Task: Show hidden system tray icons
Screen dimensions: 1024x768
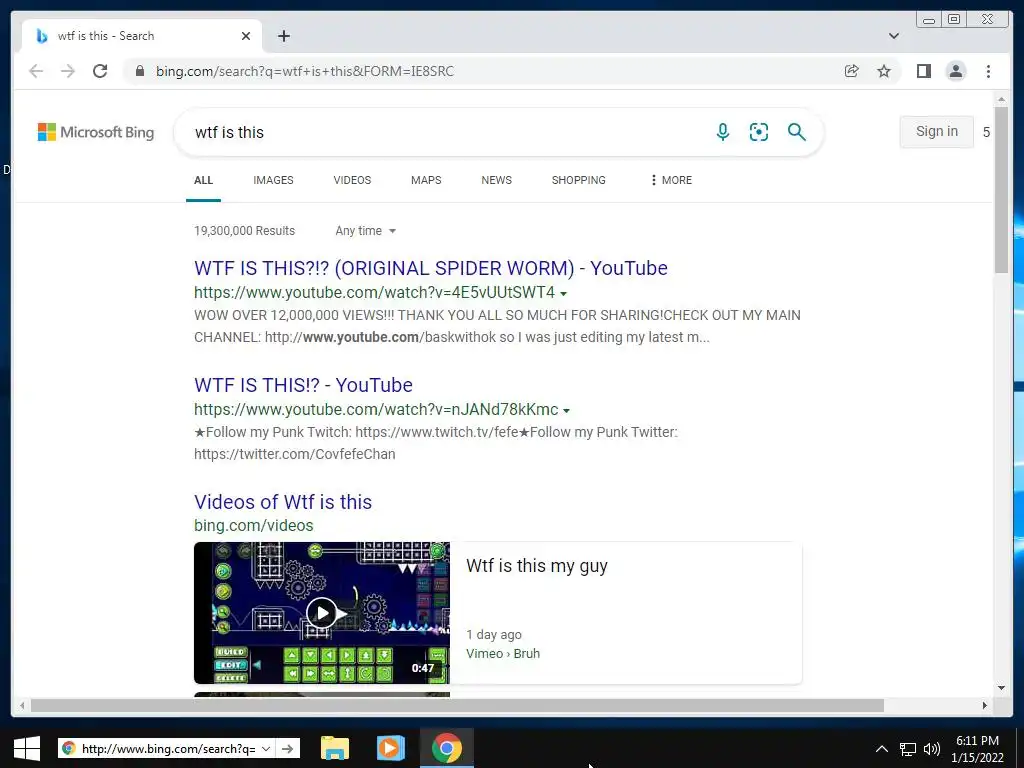Action: click(x=882, y=749)
